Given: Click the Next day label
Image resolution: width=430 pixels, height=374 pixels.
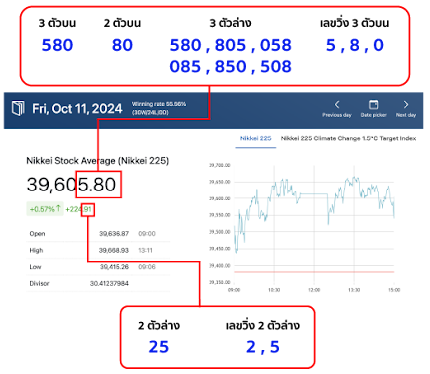Looking at the screenshot, I should pos(406,115).
